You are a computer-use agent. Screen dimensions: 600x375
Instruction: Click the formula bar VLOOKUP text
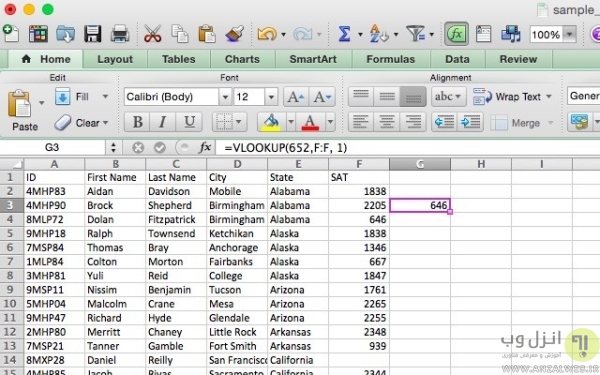(285, 148)
